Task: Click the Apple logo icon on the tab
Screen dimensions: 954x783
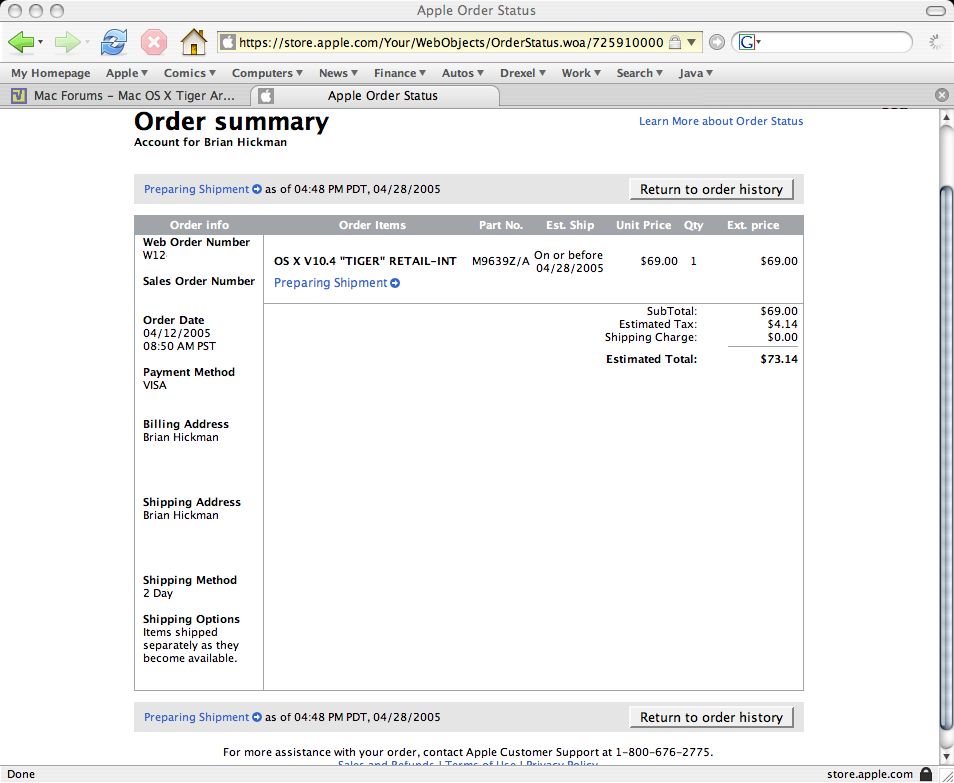Action: pyautogui.click(x=266, y=96)
